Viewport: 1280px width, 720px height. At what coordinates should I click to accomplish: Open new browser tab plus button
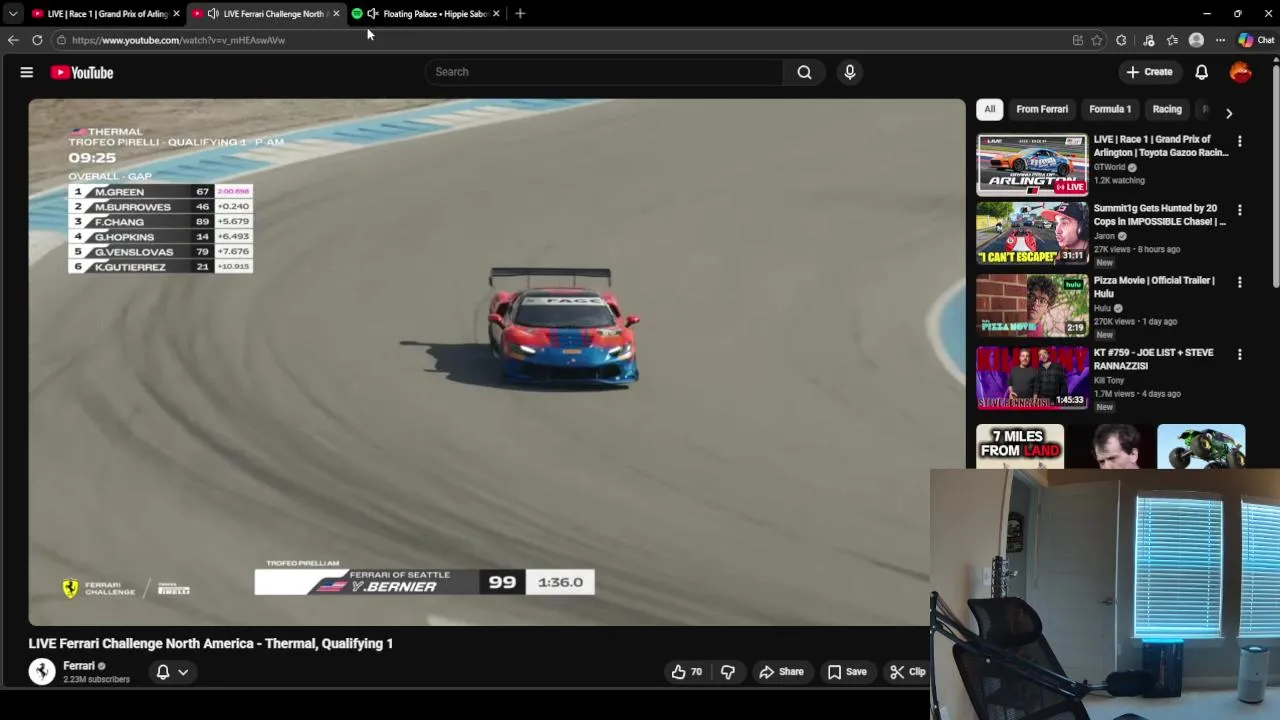point(520,13)
